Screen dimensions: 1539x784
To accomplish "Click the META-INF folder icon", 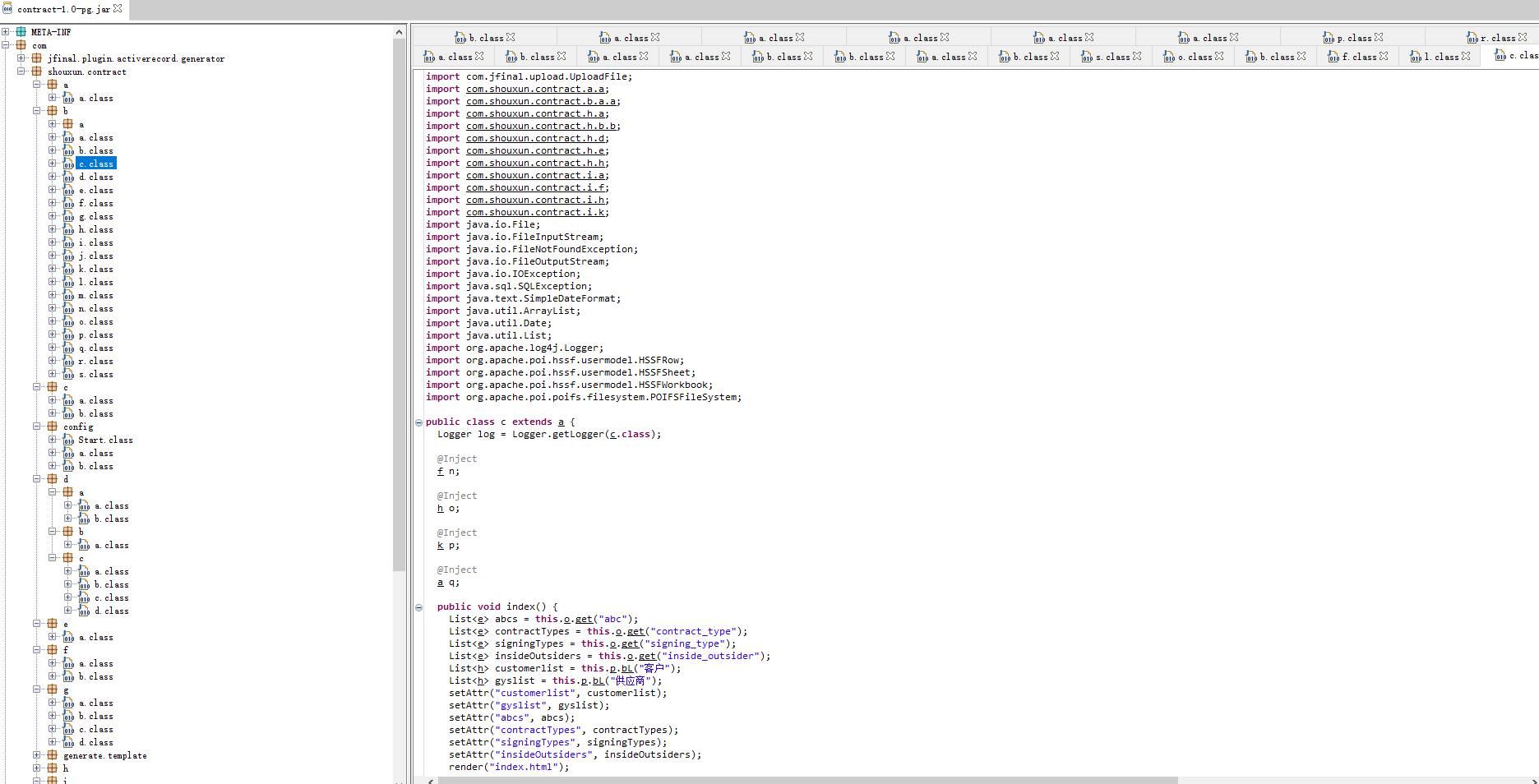I will 21,32.
